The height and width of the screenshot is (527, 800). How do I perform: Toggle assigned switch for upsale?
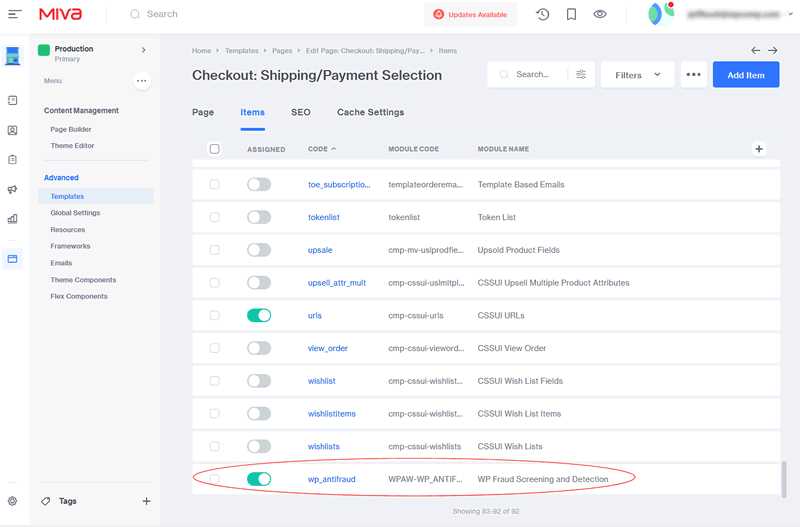259,250
